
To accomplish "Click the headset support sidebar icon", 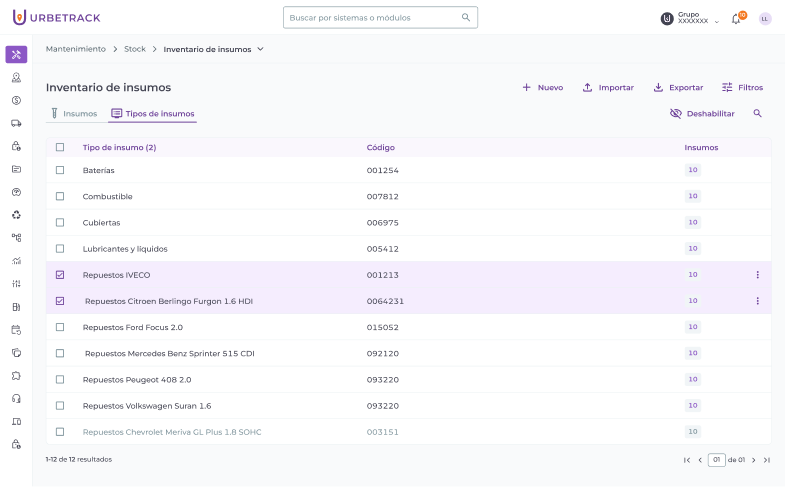I will [16, 398].
